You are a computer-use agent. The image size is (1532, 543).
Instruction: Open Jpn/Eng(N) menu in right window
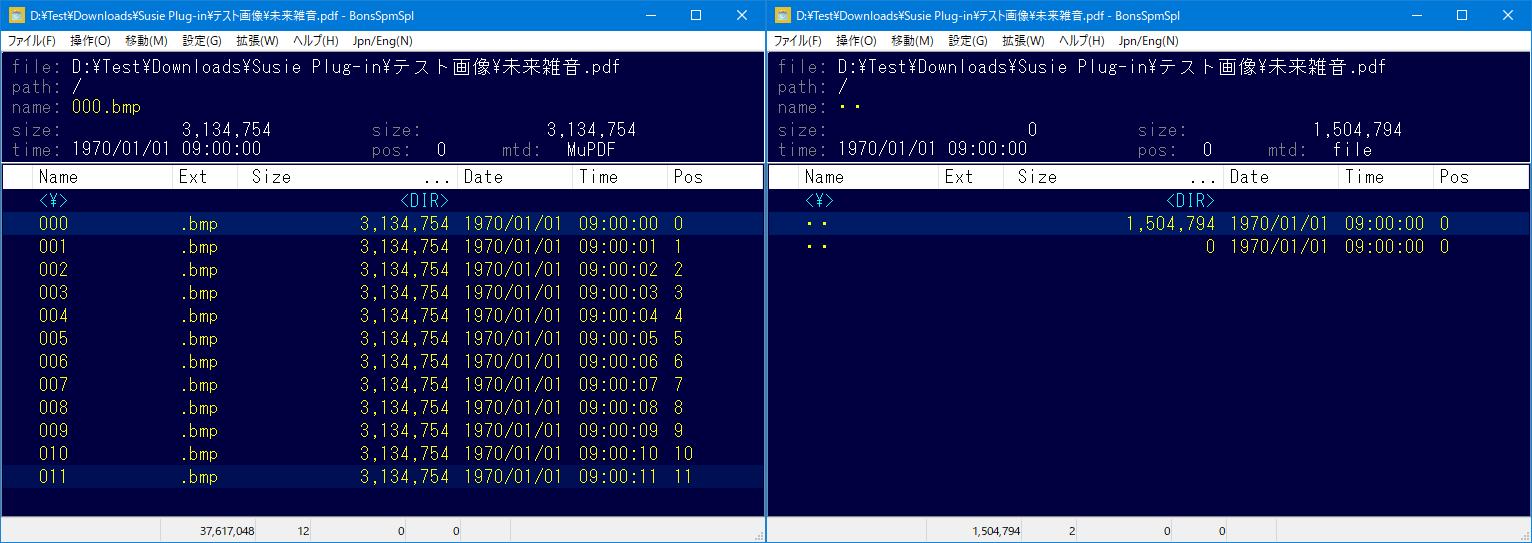coord(1148,41)
